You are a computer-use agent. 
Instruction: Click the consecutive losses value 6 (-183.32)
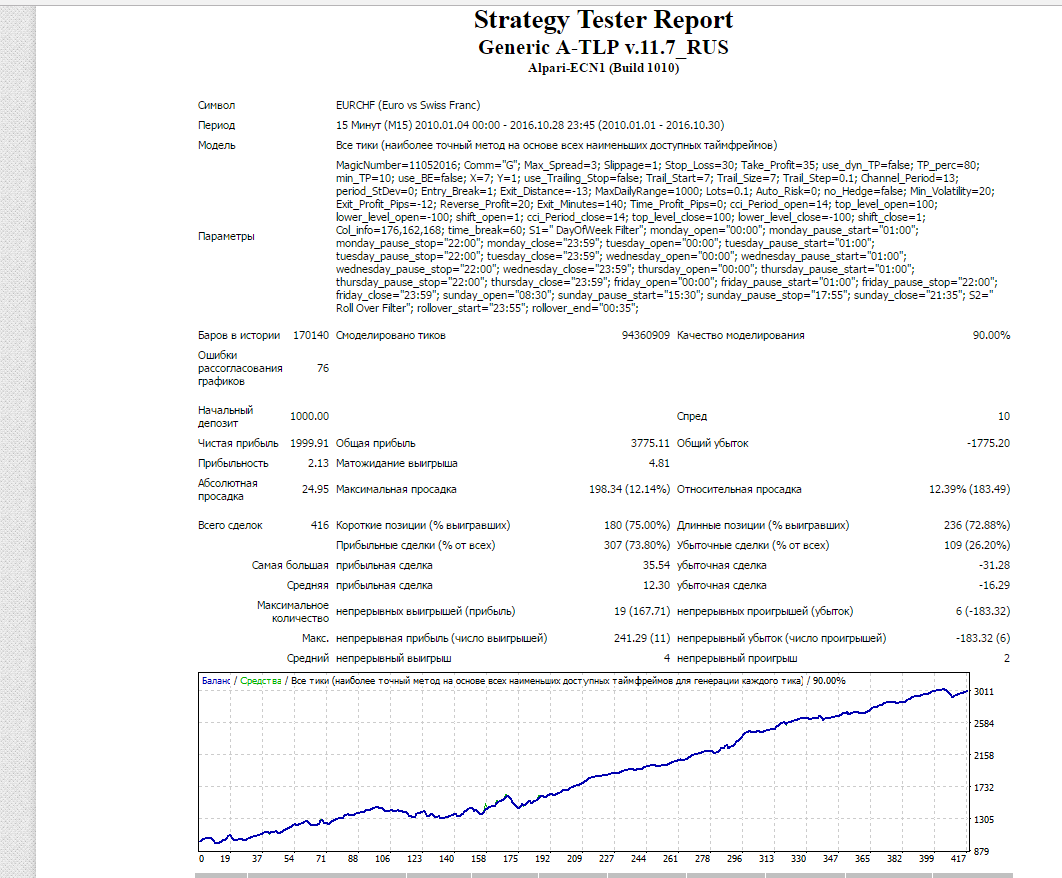(x=983, y=611)
